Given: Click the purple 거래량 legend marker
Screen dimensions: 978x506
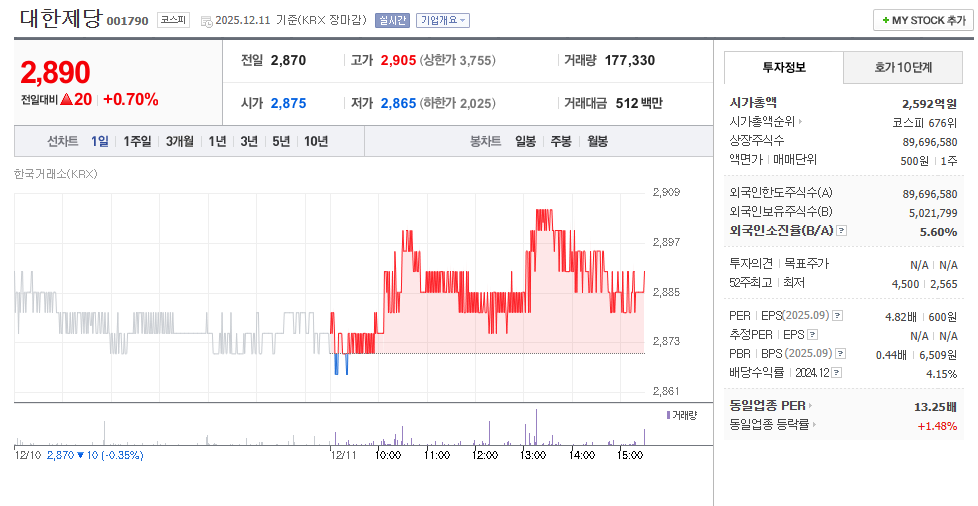Looking at the screenshot, I should point(668,415).
